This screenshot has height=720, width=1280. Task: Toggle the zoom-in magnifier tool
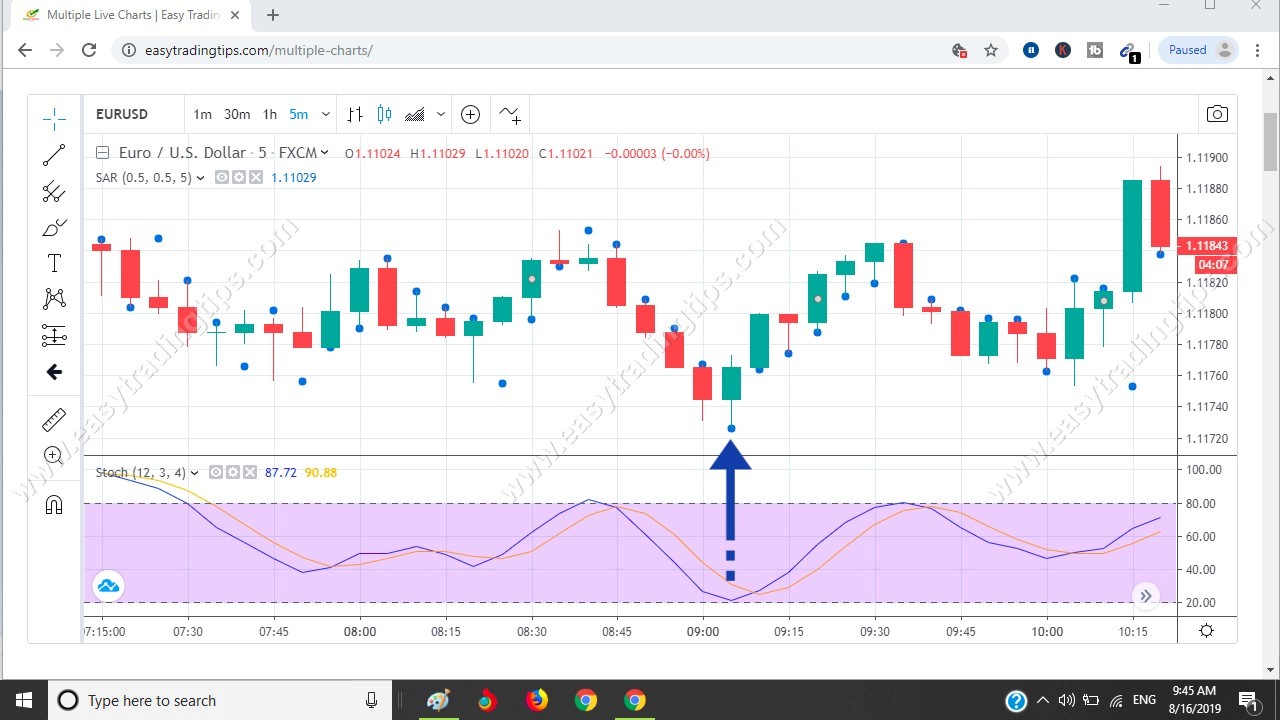[54, 455]
